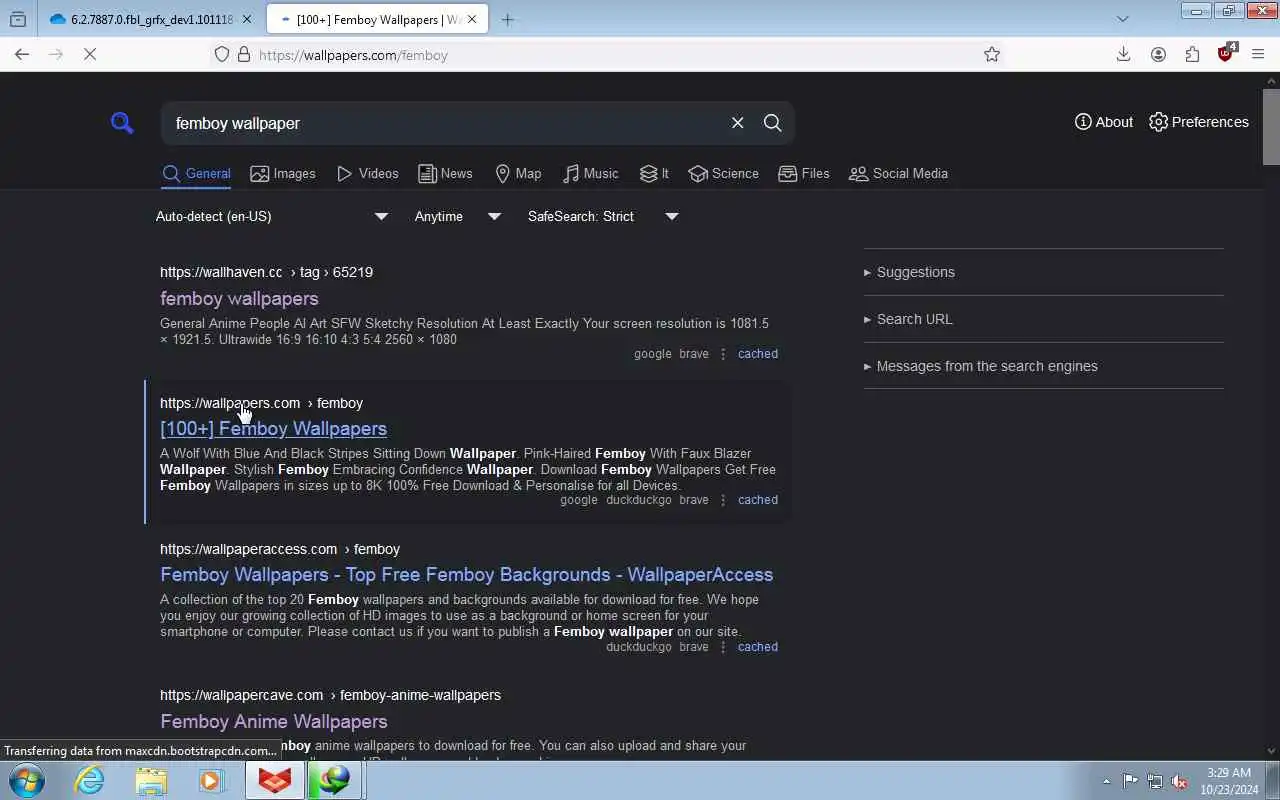Open cached version of wallhaven result
This screenshot has width=1280, height=800.
coord(757,354)
